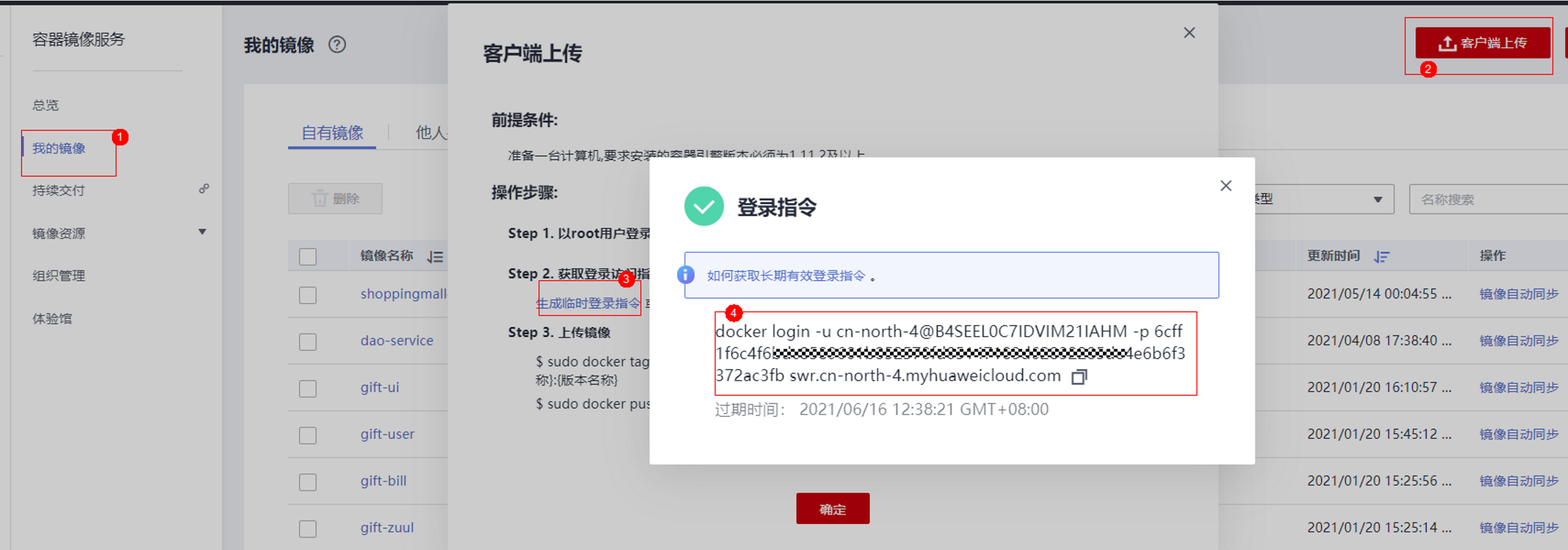This screenshot has height=550, width=1568.
Task: Tick the shoppingmall row checkbox
Action: click(x=308, y=295)
